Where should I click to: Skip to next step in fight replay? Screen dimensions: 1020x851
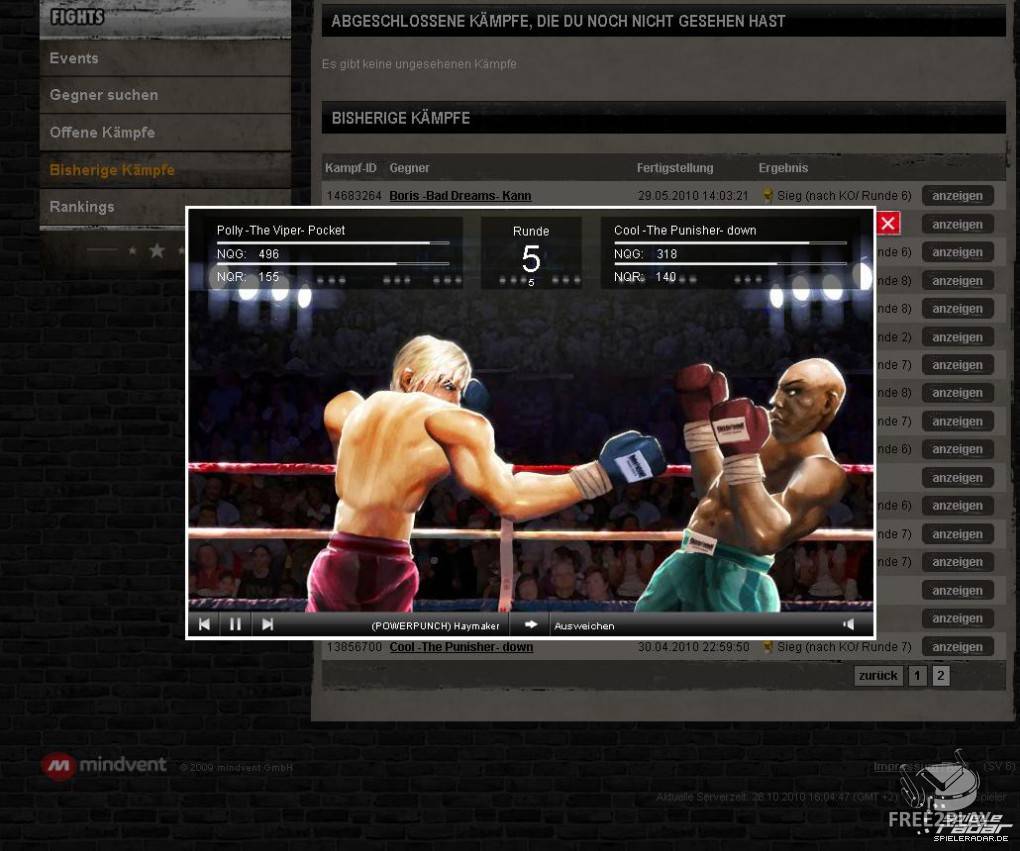(x=267, y=625)
